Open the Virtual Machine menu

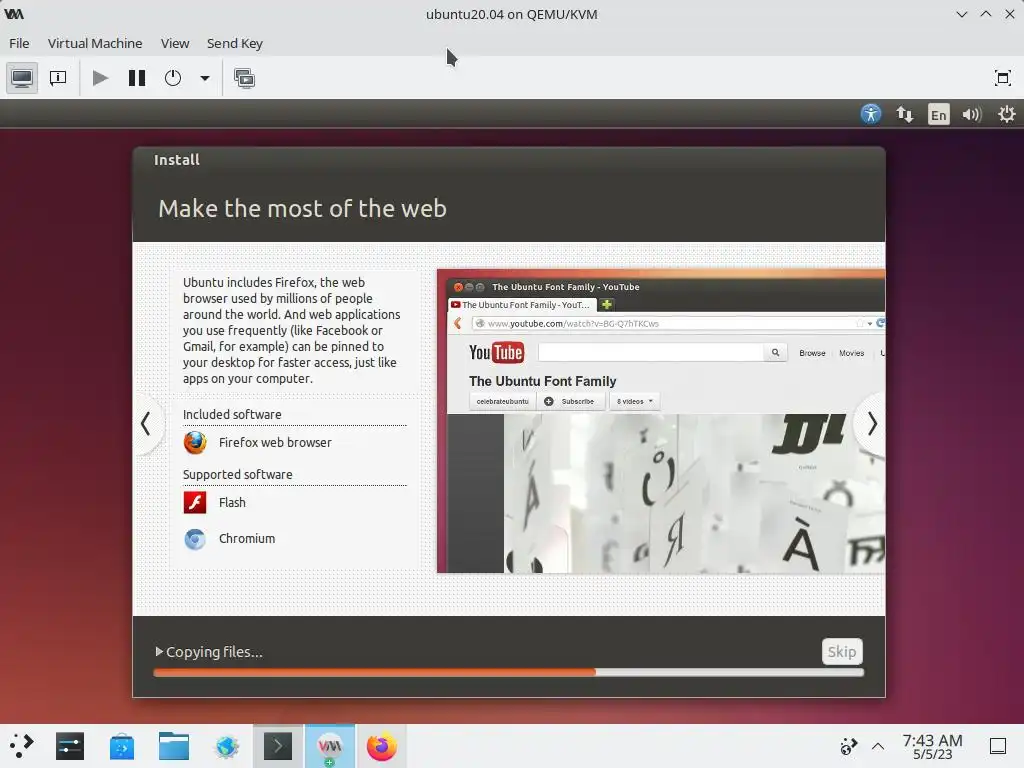[95, 43]
